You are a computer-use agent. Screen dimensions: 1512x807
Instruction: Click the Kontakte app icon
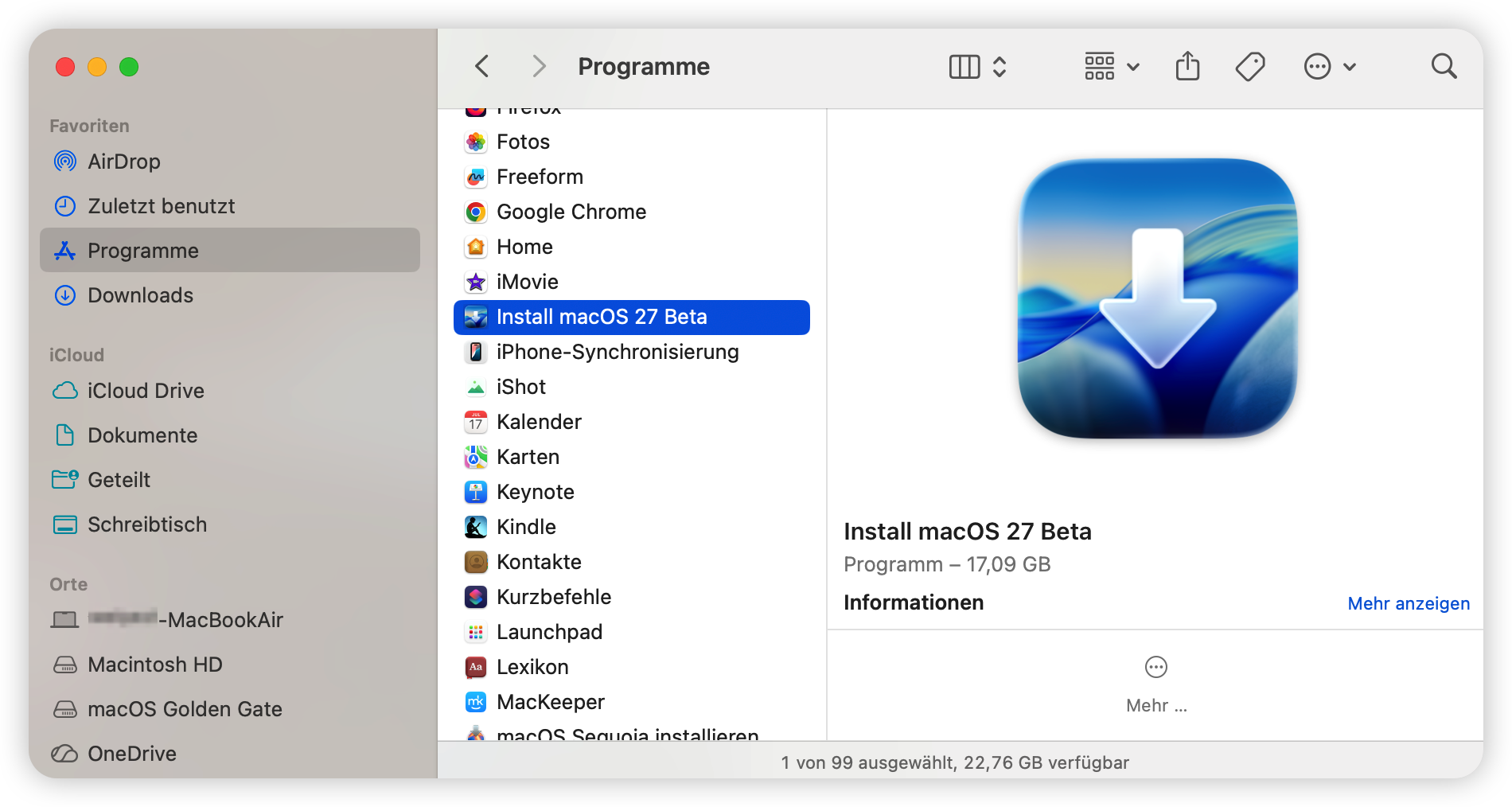[476, 562]
